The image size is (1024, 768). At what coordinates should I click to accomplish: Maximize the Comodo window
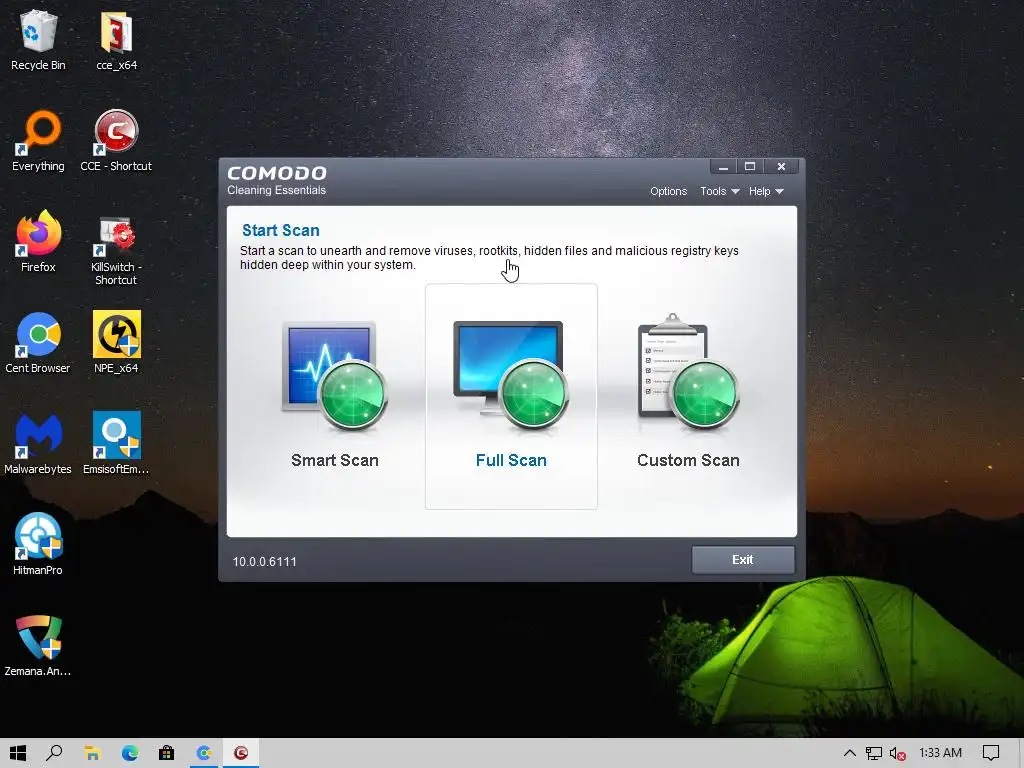tap(750, 167)
